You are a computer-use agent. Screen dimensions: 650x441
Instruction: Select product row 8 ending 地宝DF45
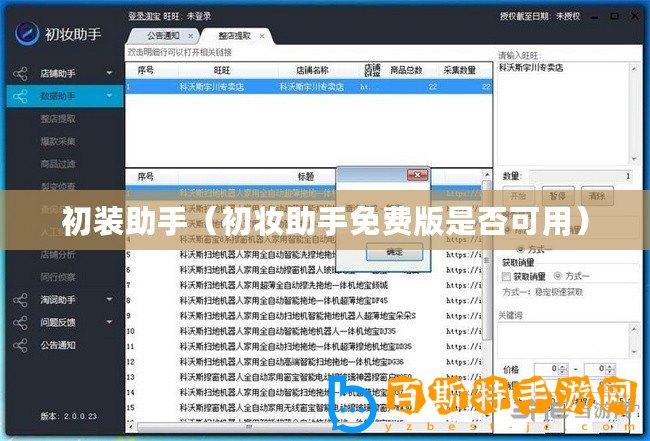pyautogui.click(x=304, y=300)
